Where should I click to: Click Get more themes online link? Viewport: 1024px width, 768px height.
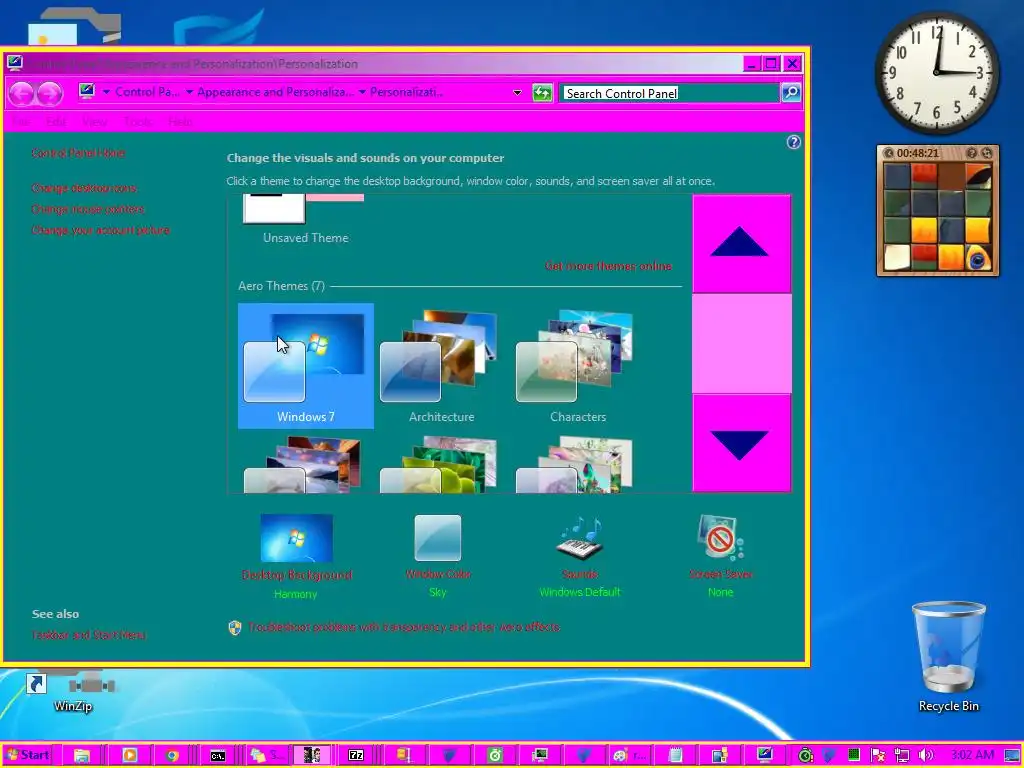click(608, 266)
